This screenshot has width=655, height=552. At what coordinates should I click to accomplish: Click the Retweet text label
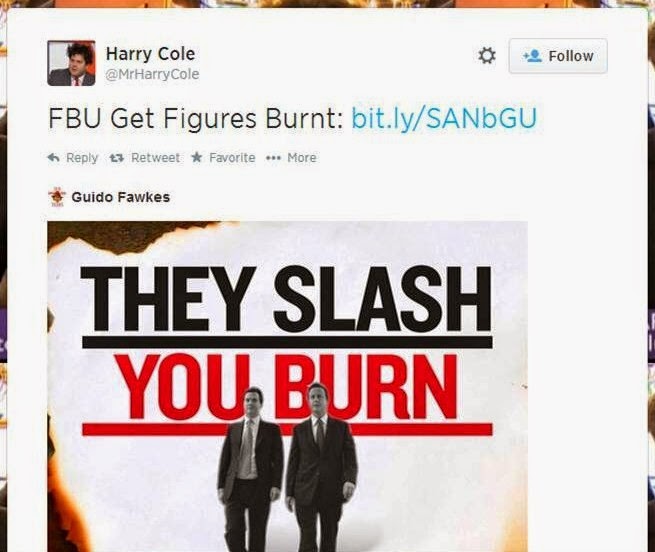(x=155, y=158)
